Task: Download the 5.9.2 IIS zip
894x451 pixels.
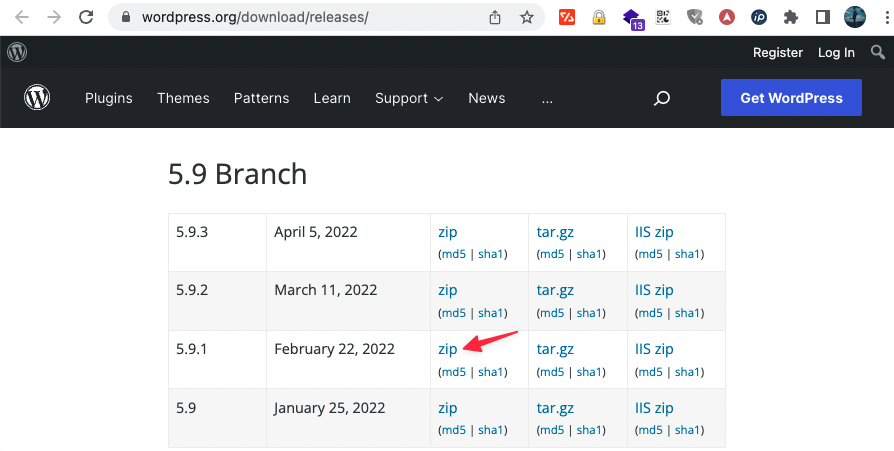Action: pos(654,291)
